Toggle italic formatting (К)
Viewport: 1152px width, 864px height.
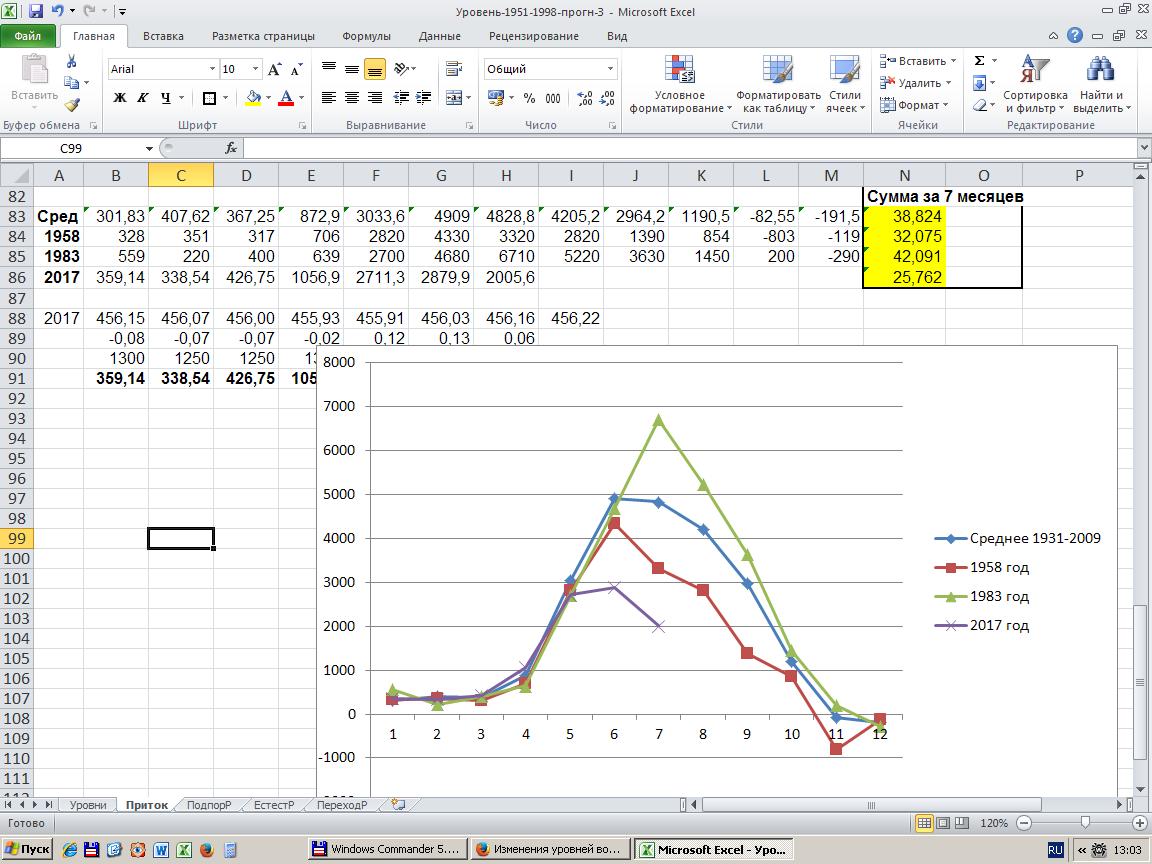point(143,98)
